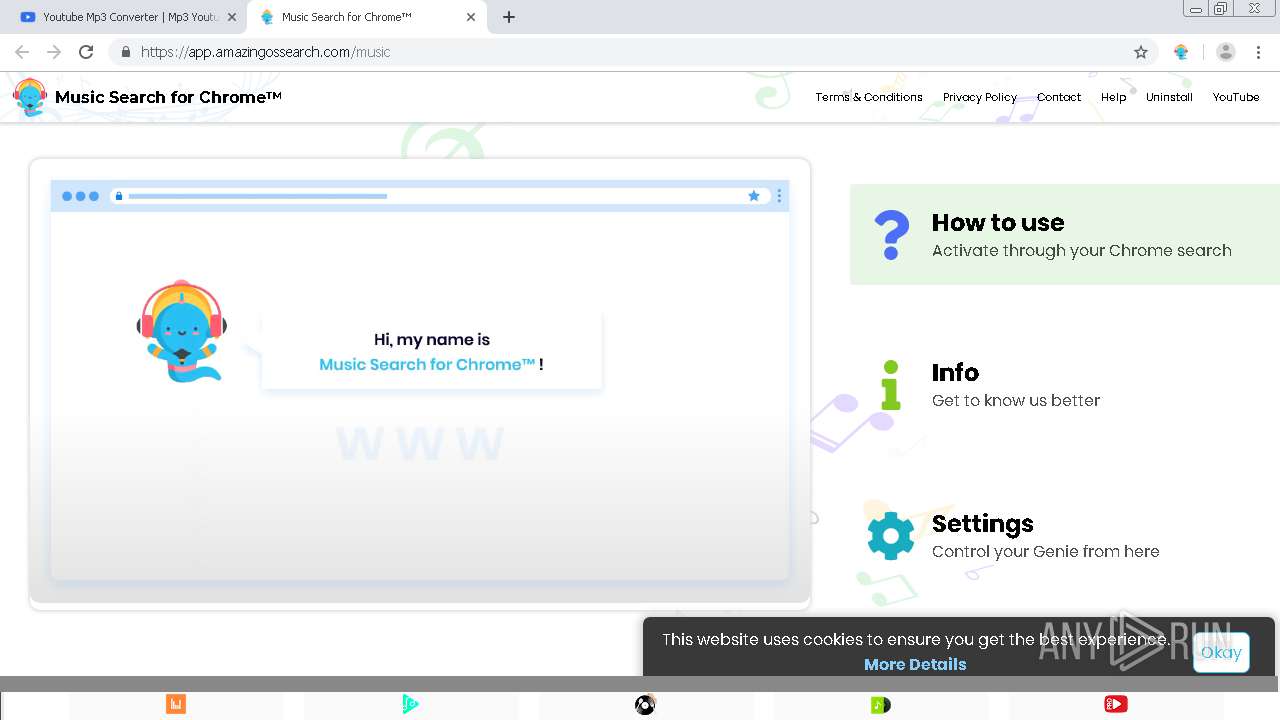Select the How to use heading

click(x=998, y=222)
